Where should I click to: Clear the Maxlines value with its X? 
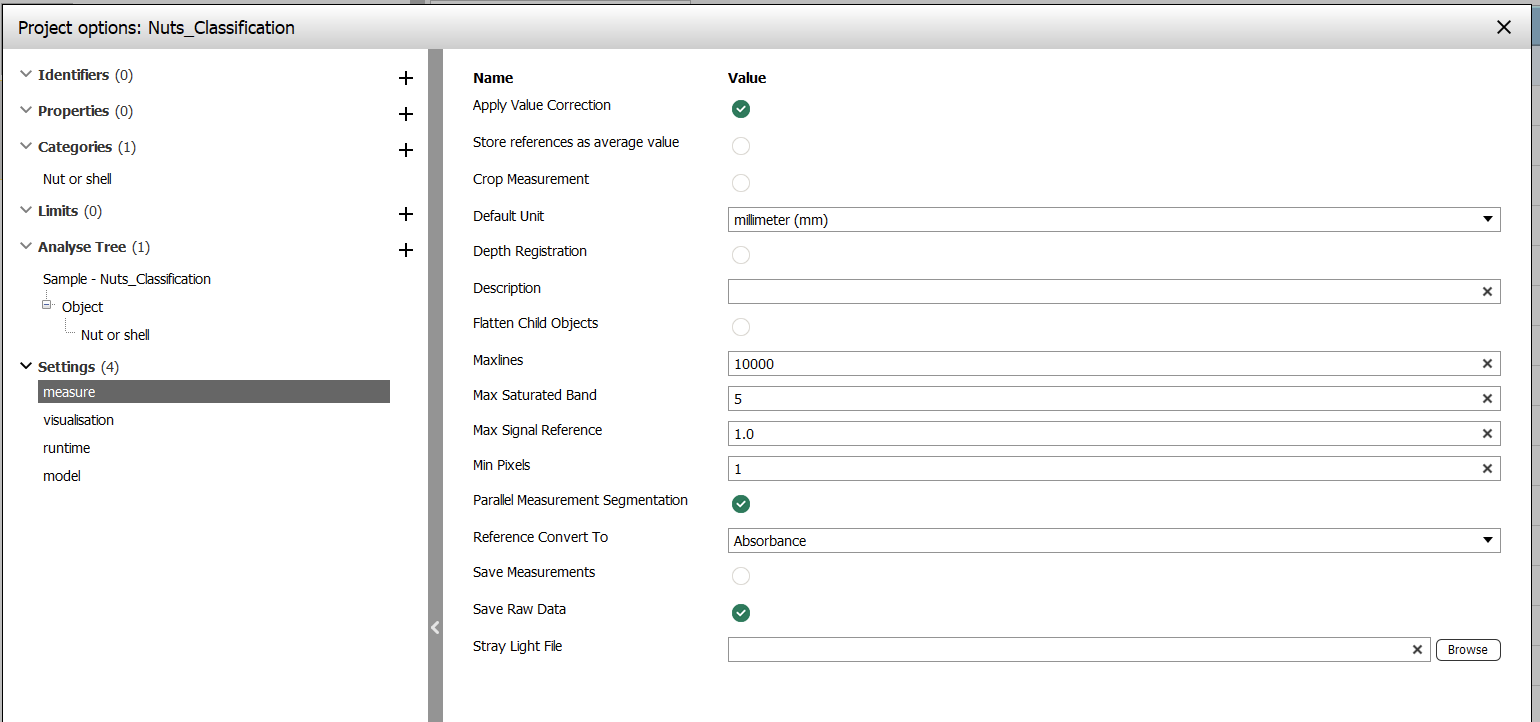click(1487, 364)
